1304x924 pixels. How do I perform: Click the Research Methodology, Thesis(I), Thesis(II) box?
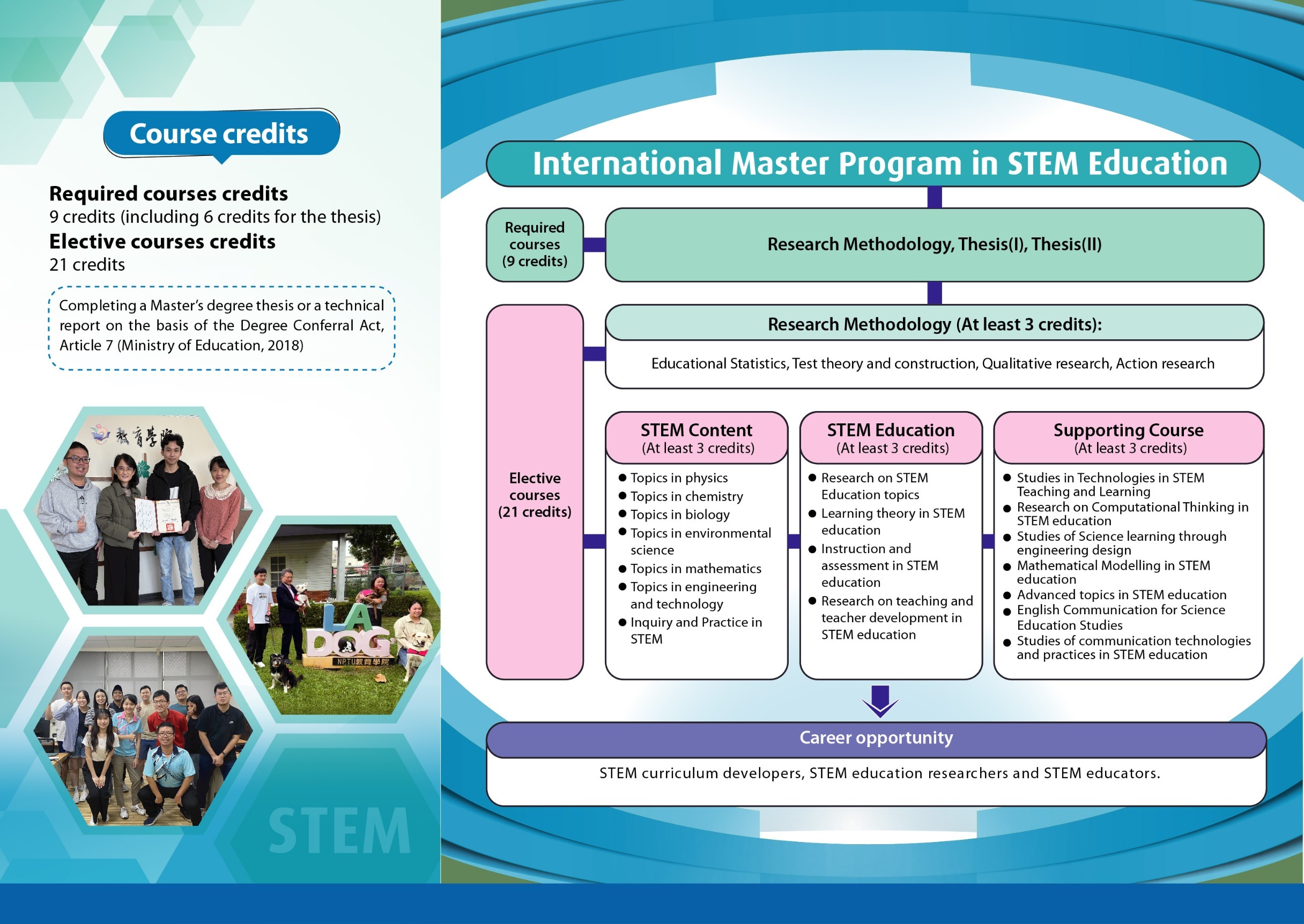934,244
